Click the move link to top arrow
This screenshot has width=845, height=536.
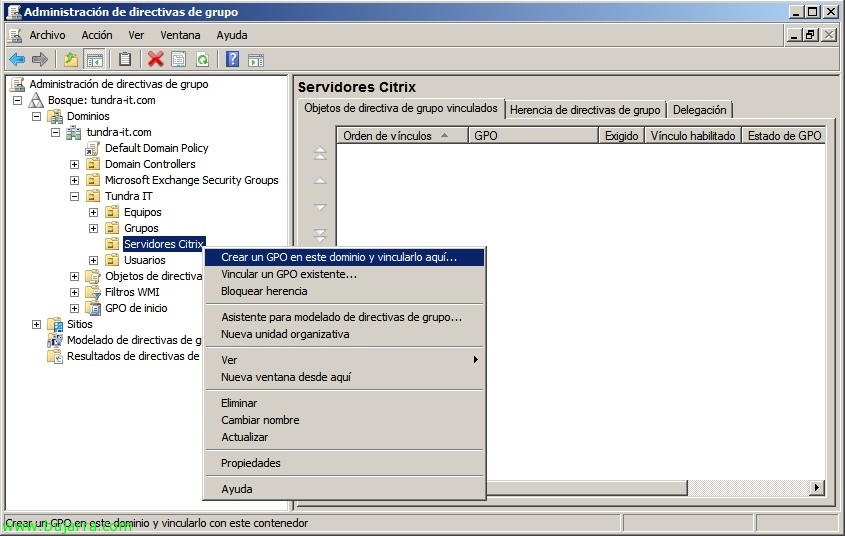point(320,153)
